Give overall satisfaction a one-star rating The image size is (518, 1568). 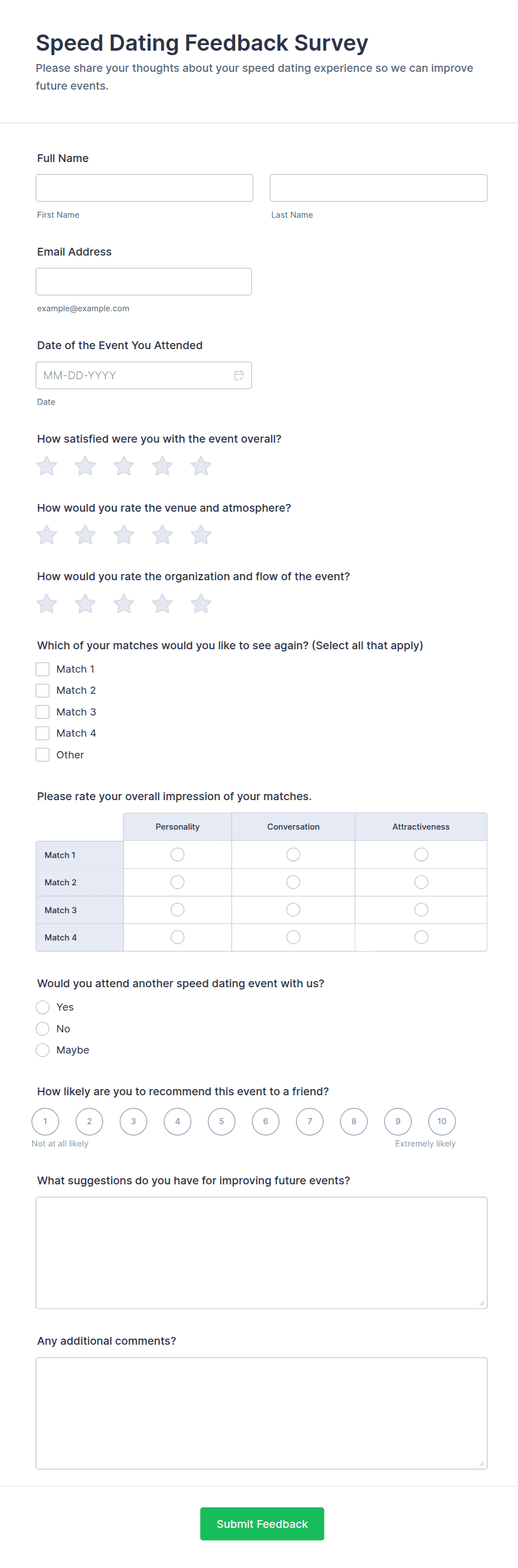(x=47, y=466)
